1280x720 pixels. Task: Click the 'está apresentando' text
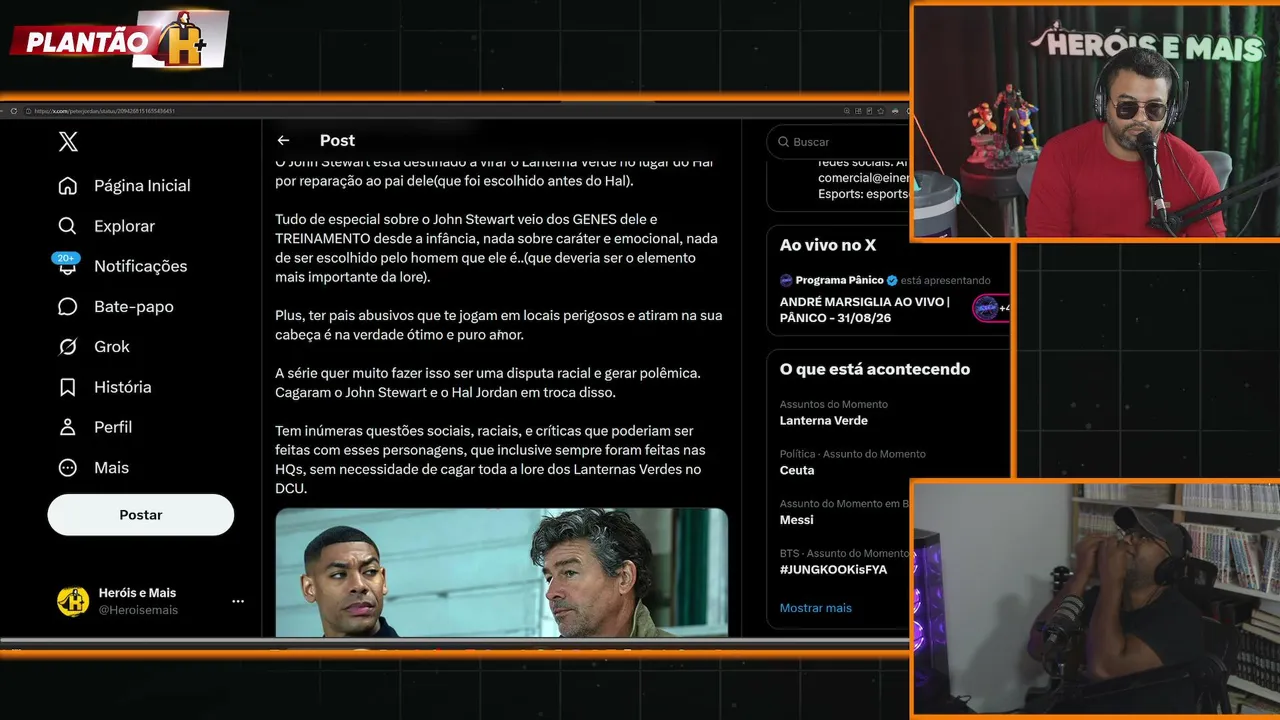tap(946, 281)
